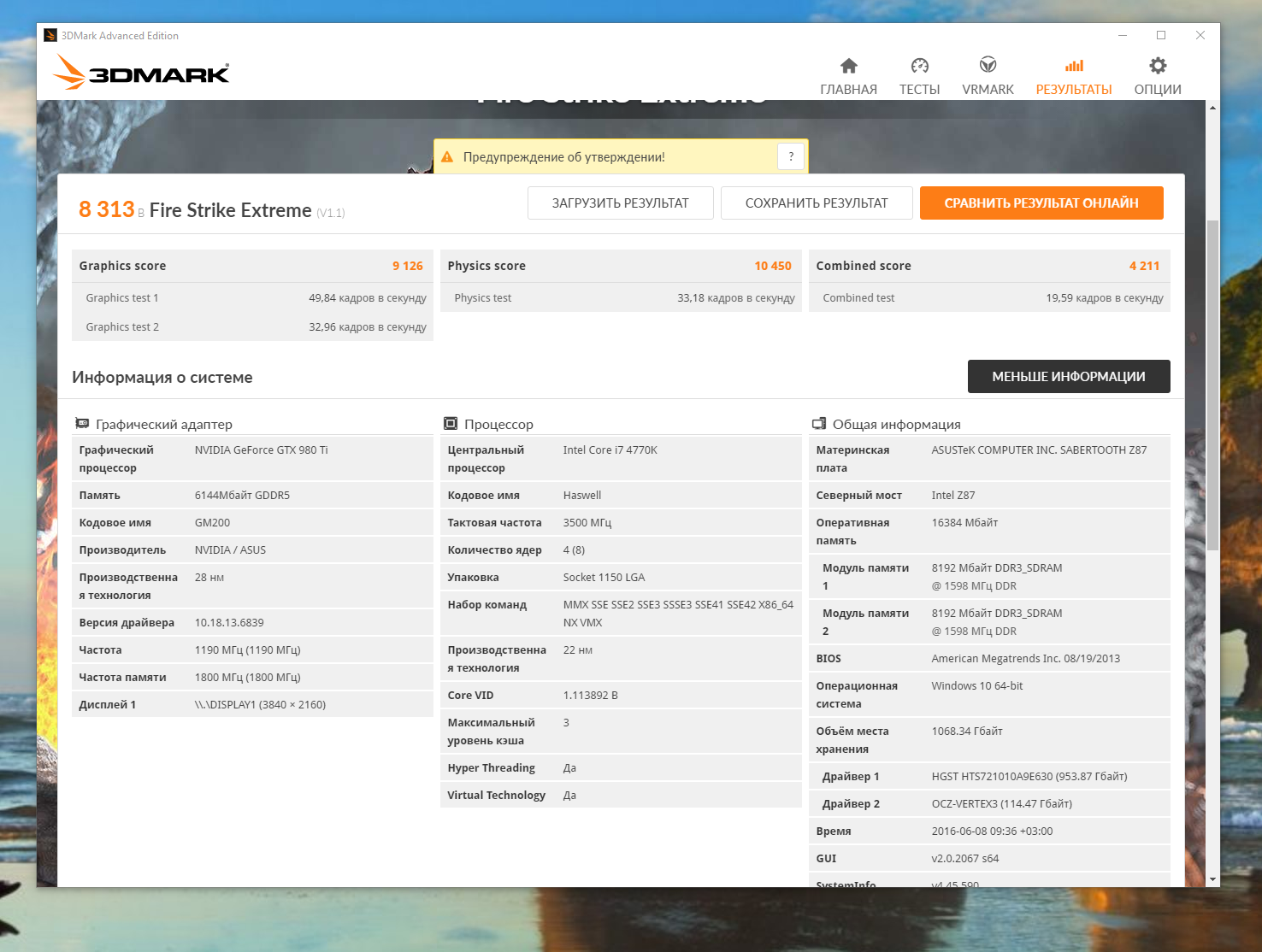Click the 6144Мбайт GDDR5 memory value

(242, 496)
